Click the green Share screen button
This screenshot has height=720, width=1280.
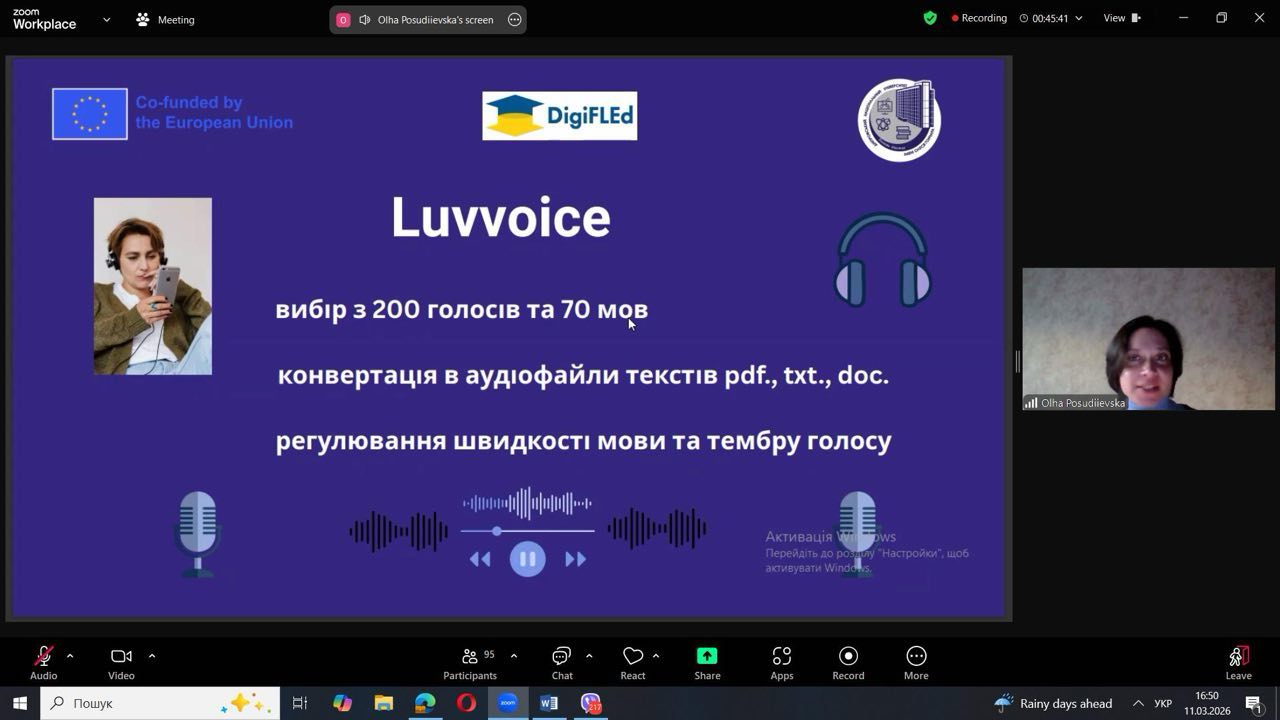[707, 662]
